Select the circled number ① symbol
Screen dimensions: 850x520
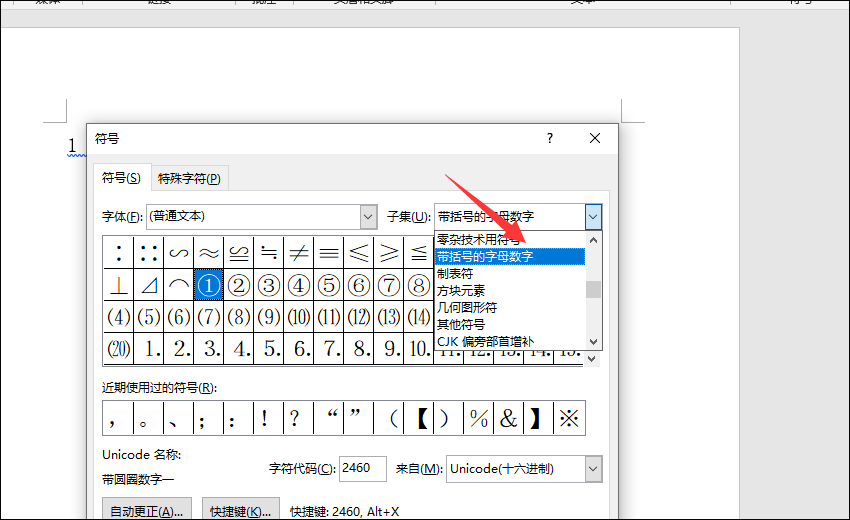(x=209, y=285)
